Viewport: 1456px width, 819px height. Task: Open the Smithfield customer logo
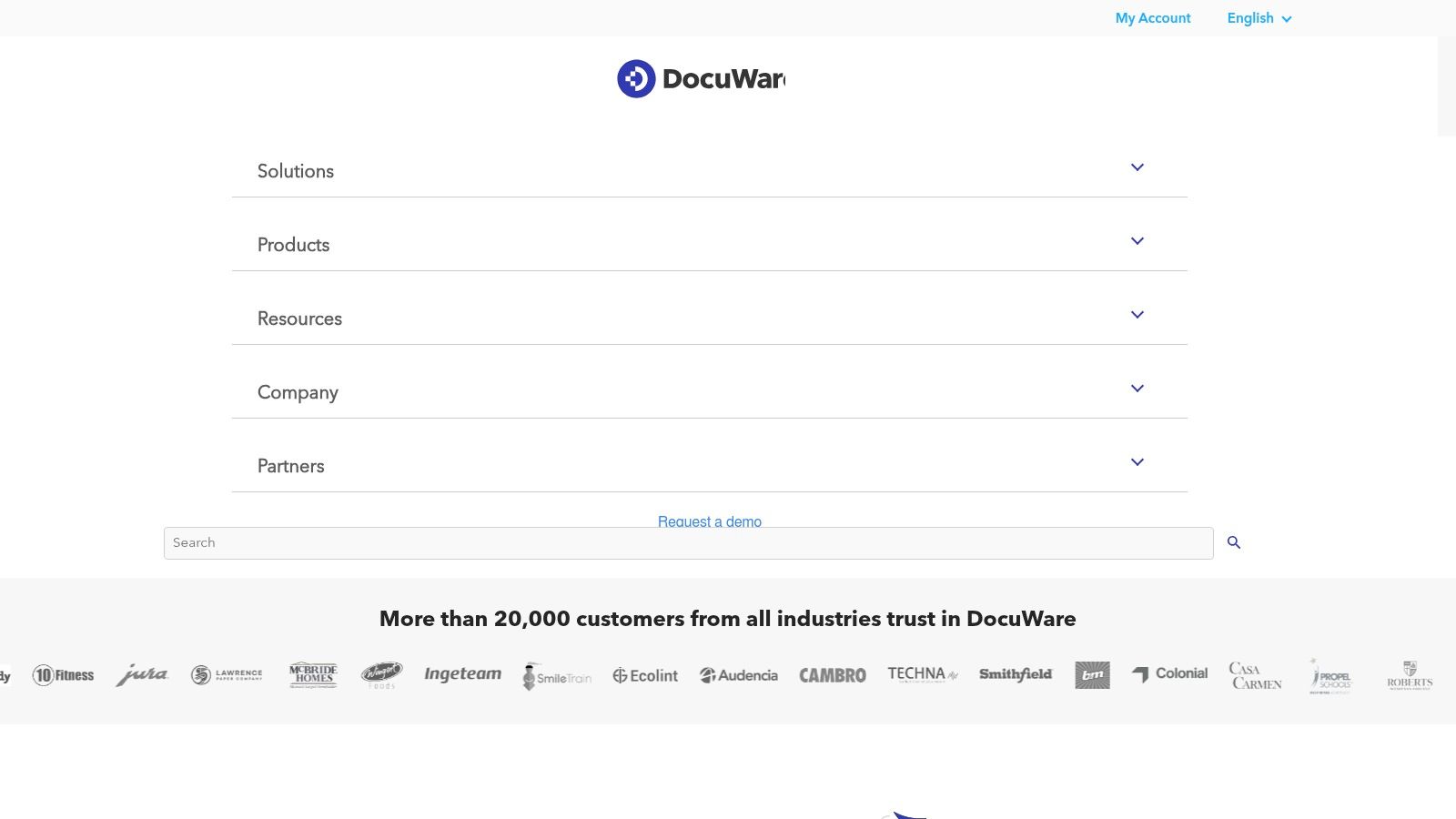click(x=1016, y=674)
